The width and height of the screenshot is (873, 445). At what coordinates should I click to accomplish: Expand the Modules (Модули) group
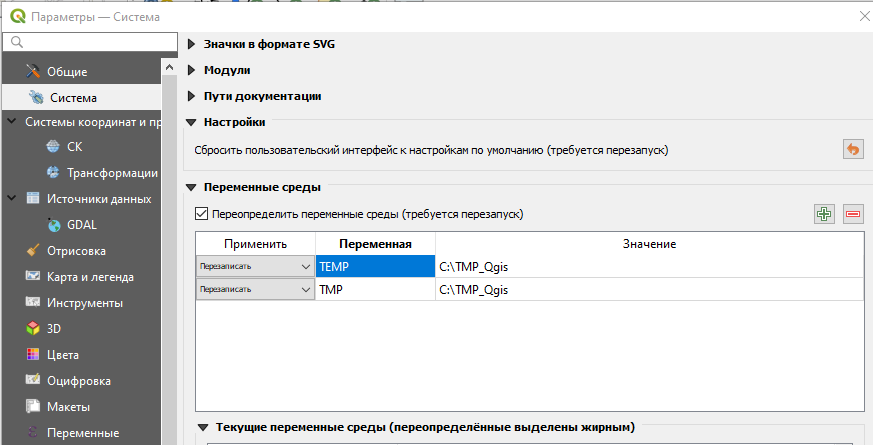pos(192,70)
